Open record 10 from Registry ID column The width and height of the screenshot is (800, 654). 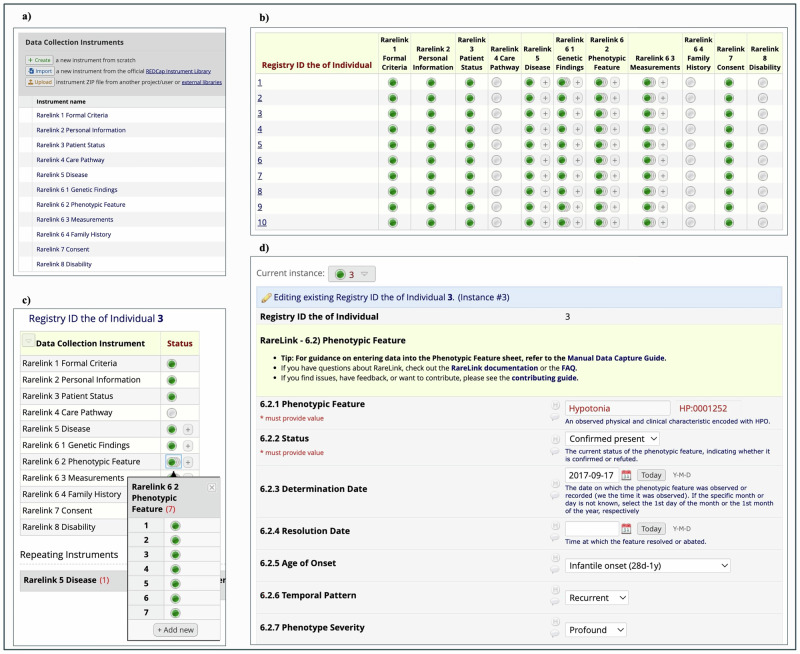point(262,223)
